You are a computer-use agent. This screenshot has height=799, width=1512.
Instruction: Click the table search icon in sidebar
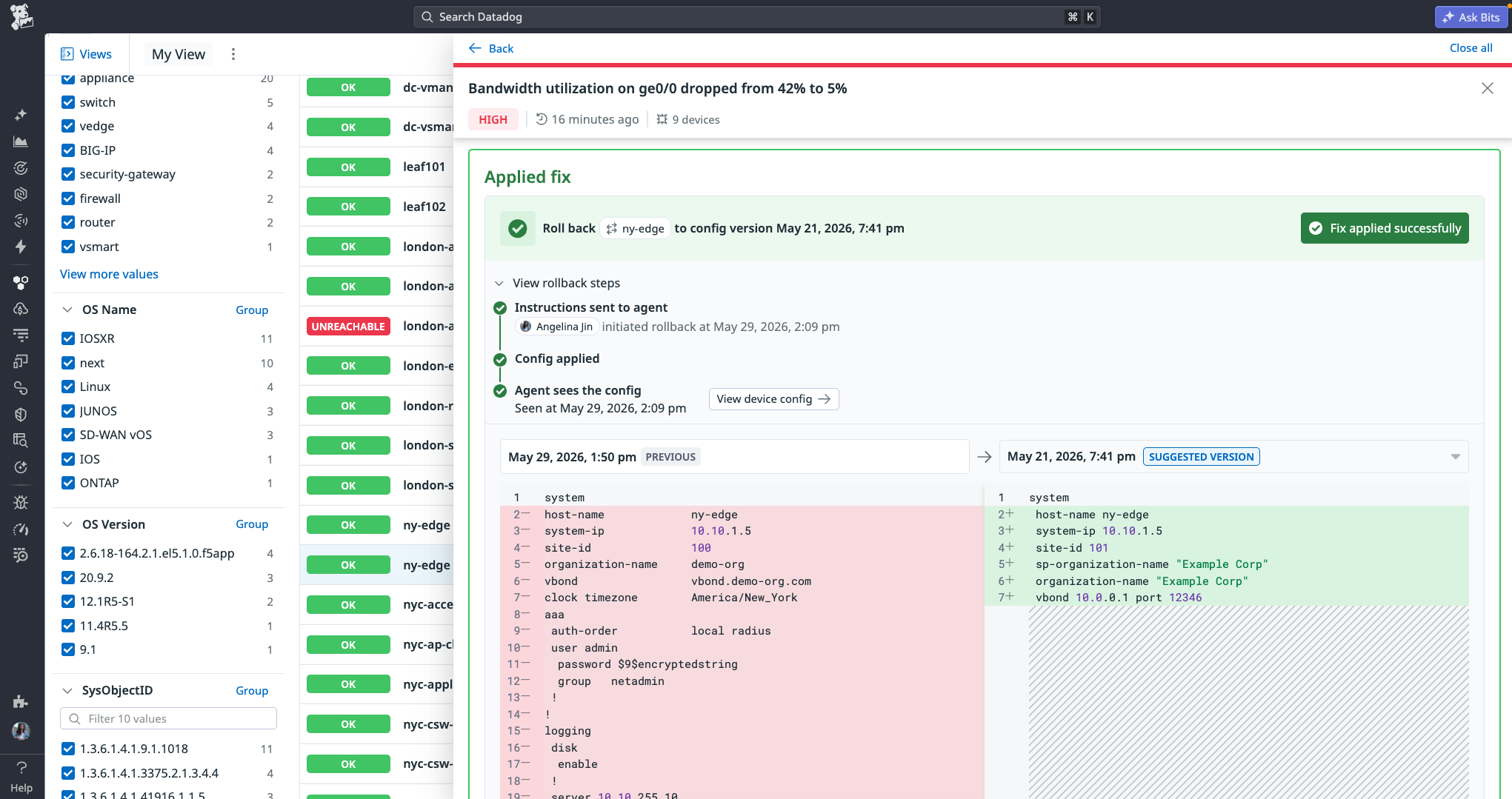coord(21,441)
